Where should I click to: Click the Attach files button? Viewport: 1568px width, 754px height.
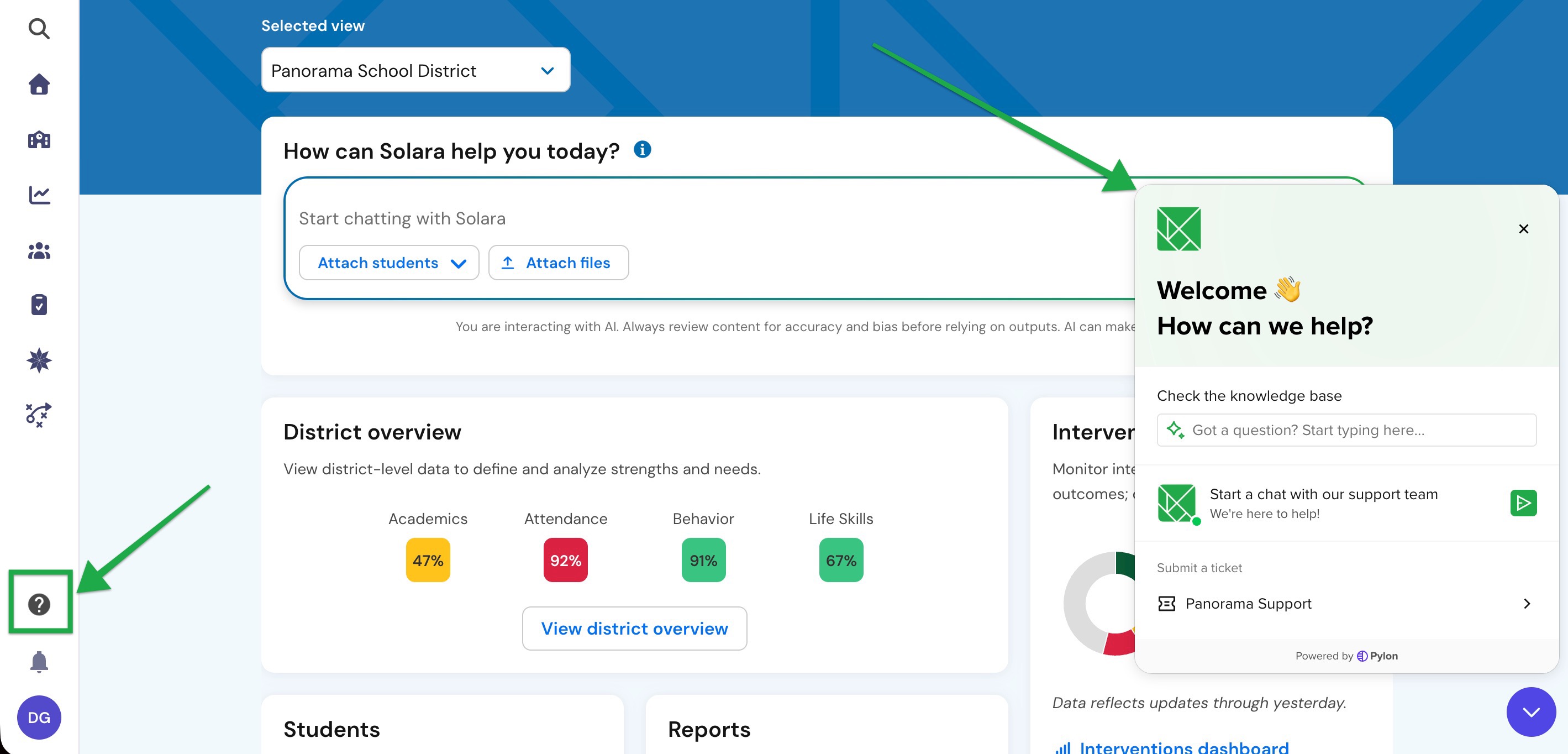tap(558, 263)
